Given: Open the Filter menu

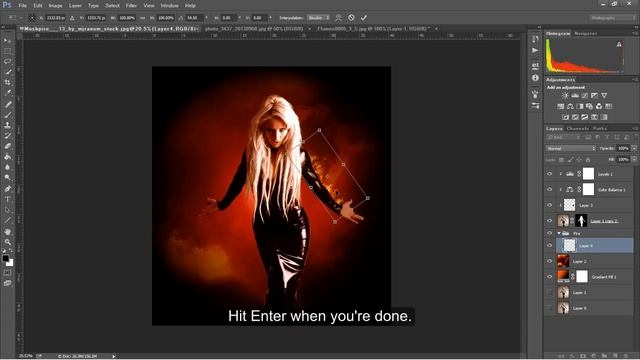Looking at the screenshot, I should pyautogui.click(x=131, y=6).
